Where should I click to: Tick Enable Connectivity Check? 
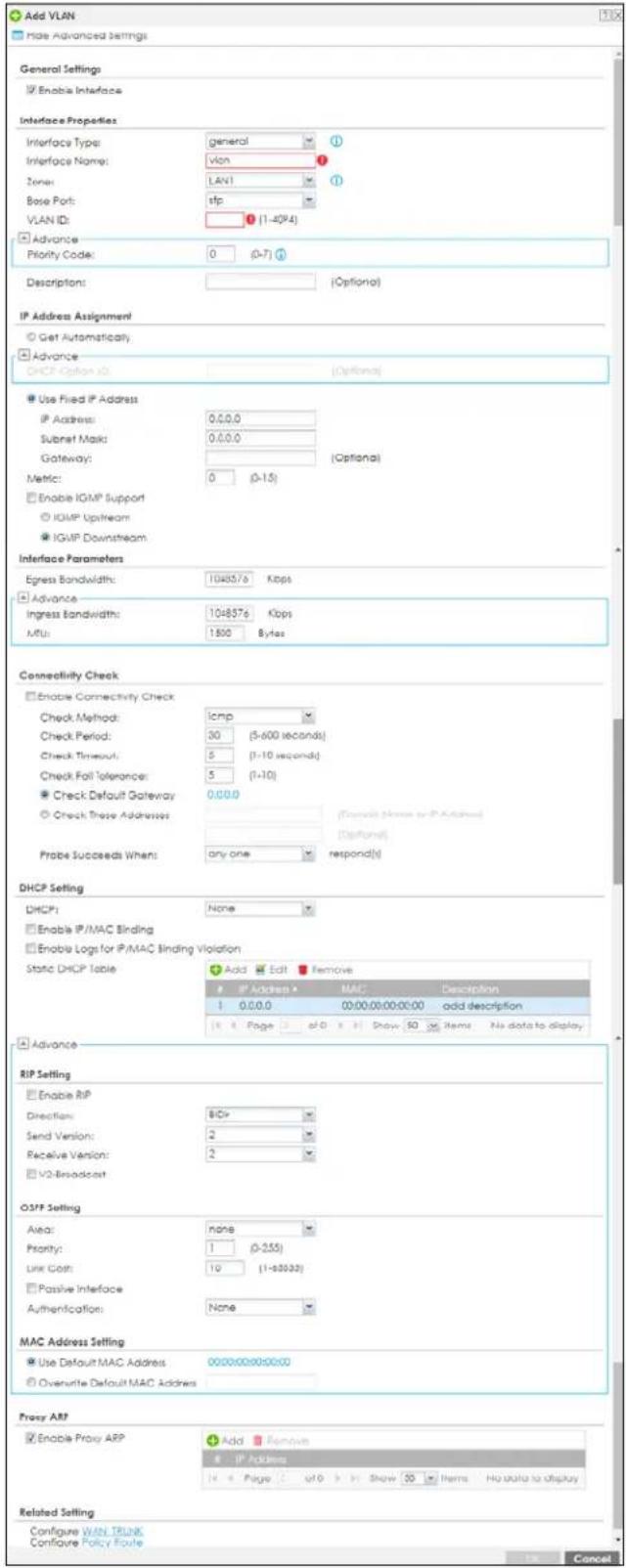[x=31, y=697]
